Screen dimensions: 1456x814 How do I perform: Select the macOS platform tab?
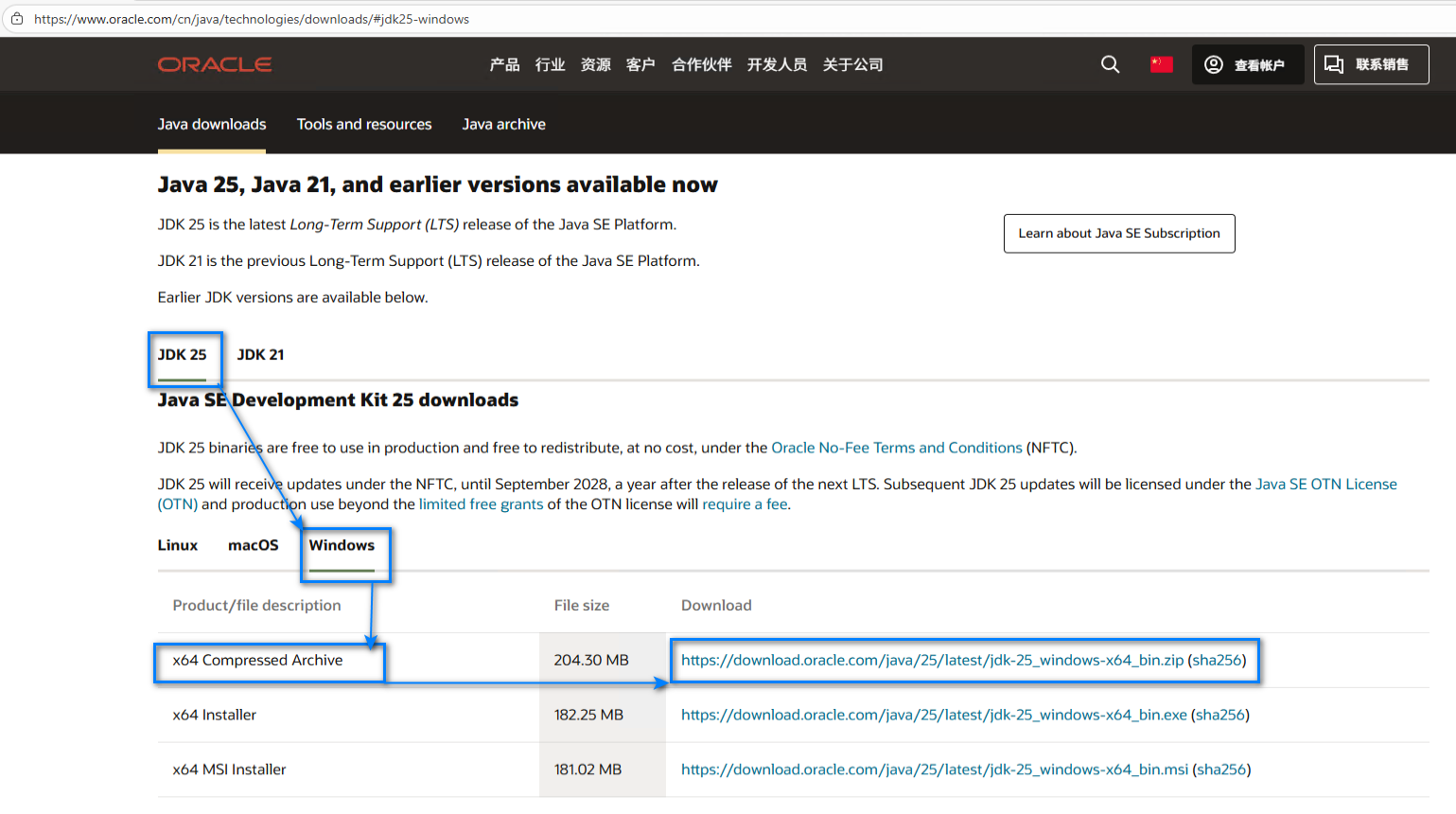[253, 545]
